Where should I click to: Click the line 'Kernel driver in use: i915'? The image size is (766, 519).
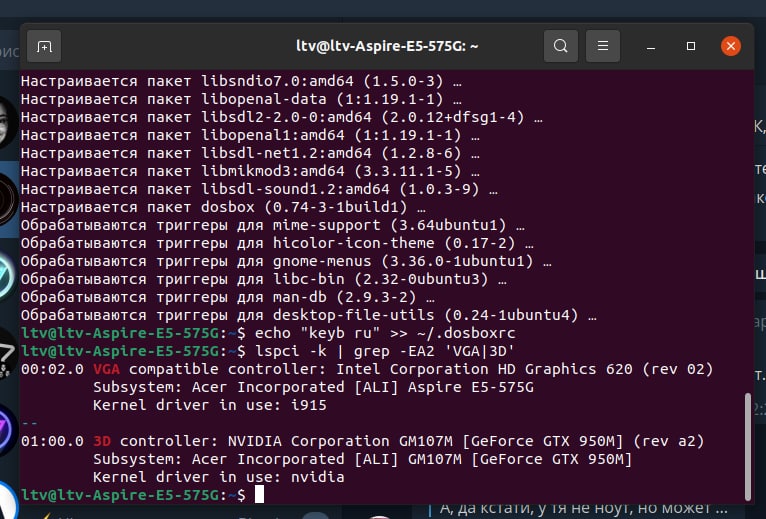(x=210, y=405)
